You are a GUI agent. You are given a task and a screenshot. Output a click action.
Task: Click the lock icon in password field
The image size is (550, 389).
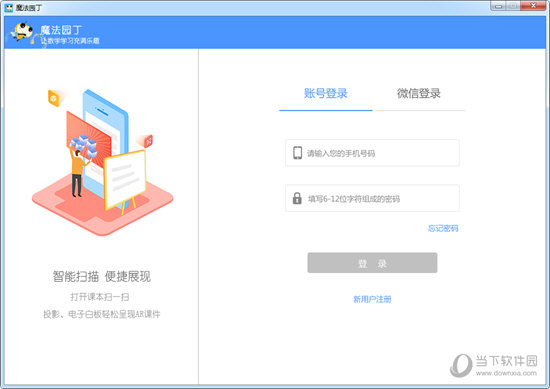coord(297,198)
